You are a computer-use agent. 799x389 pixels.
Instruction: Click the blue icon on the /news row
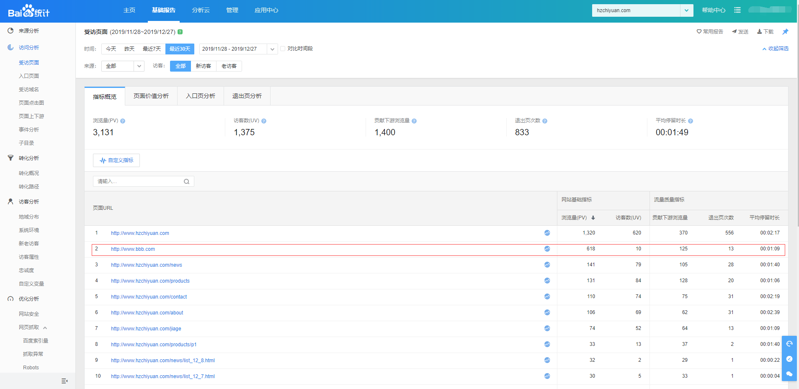547,265
